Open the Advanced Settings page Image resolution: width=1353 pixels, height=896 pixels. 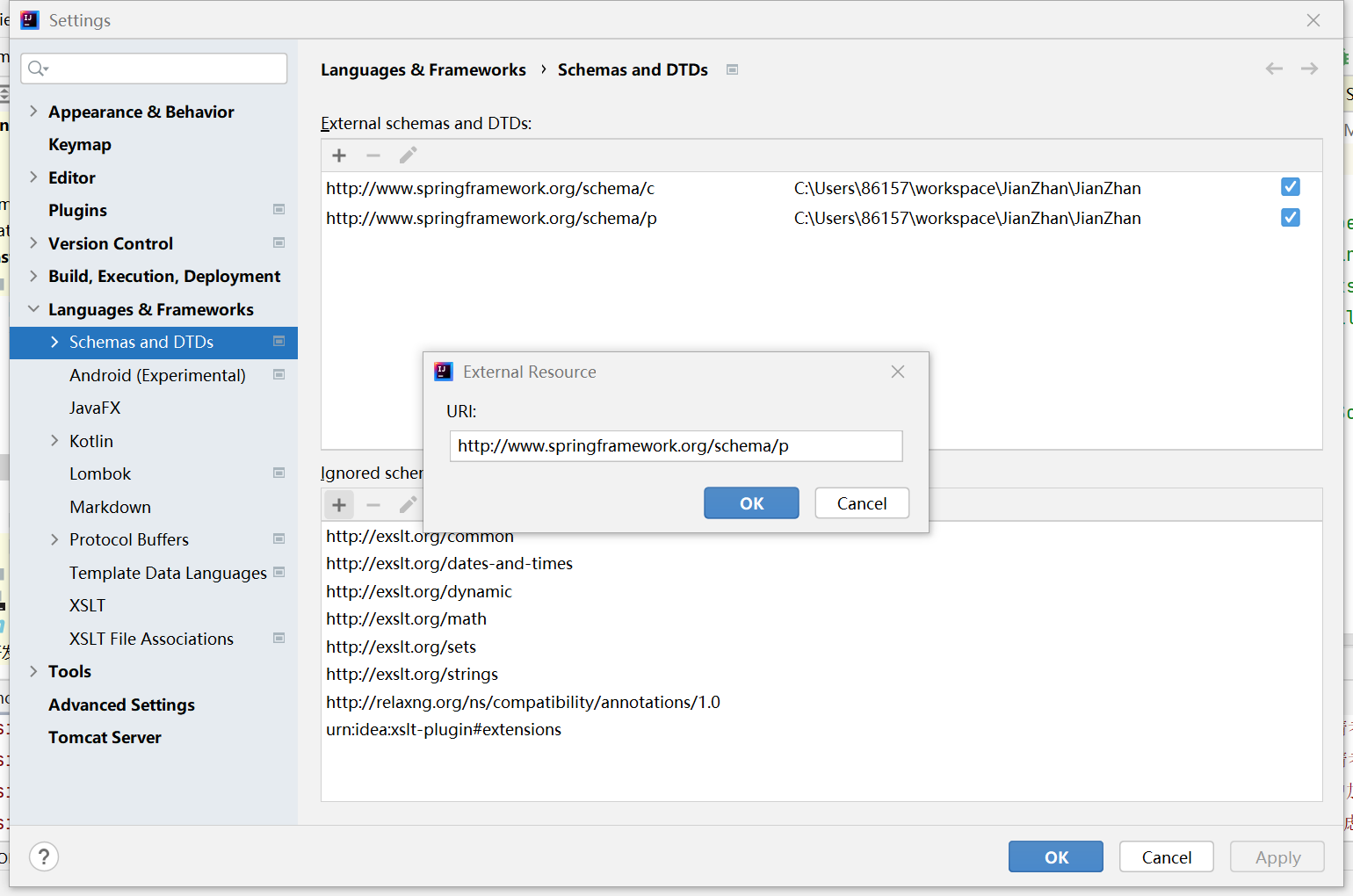point(121,705)
